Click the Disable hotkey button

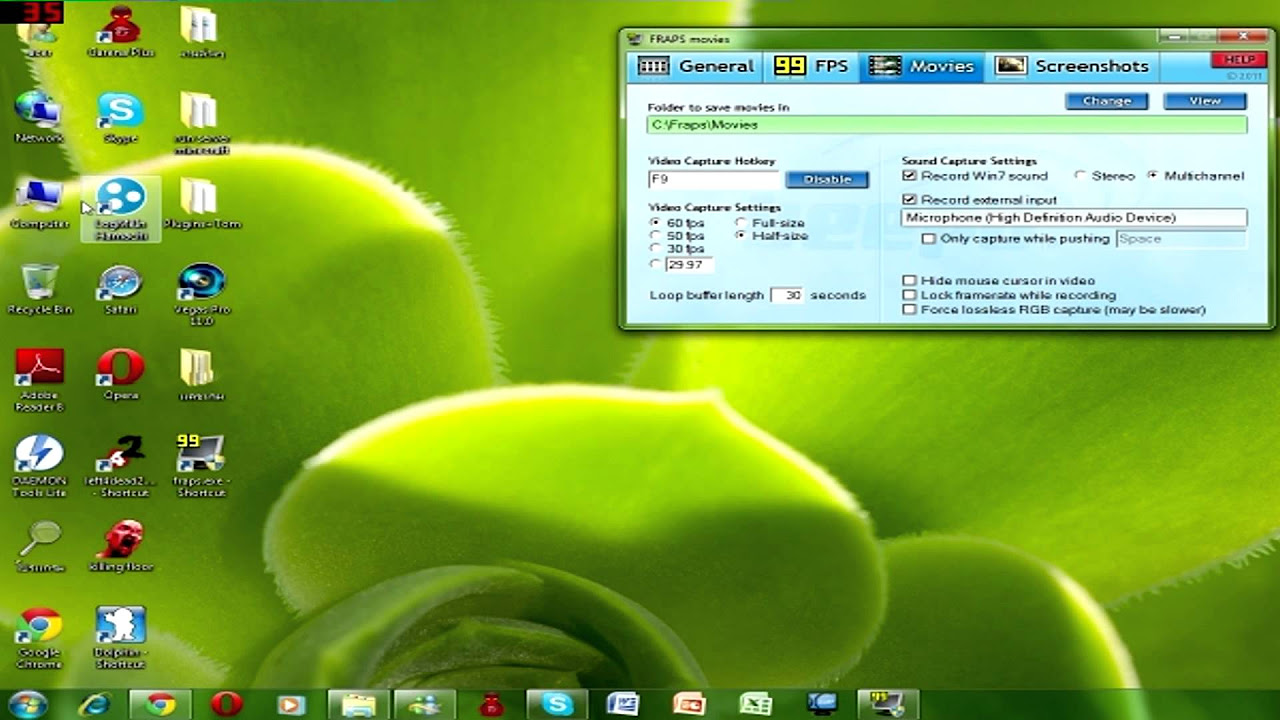827,179
